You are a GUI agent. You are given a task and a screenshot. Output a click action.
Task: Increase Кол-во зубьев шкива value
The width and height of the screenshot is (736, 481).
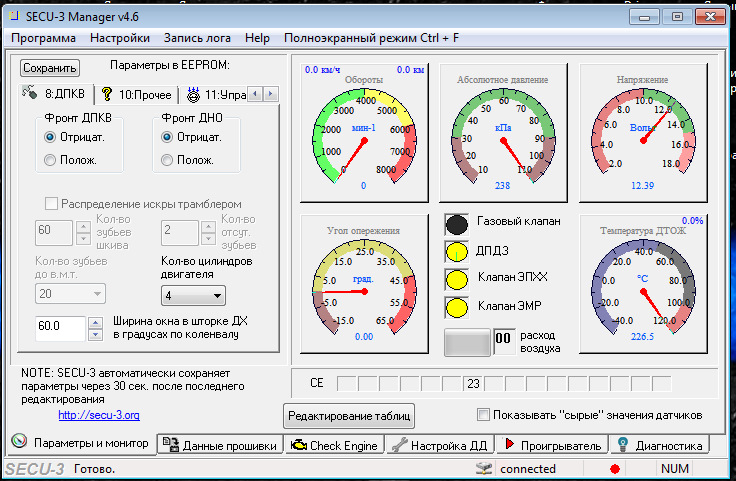pyautogui.click(x=83, y=227)
